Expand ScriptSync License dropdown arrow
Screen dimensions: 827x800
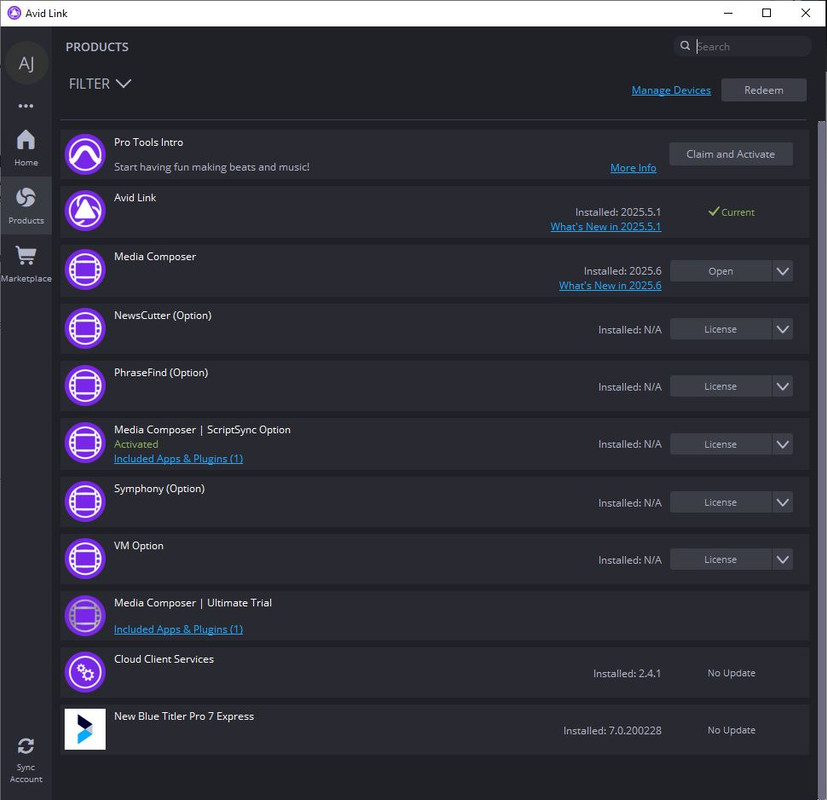point(783,445)
